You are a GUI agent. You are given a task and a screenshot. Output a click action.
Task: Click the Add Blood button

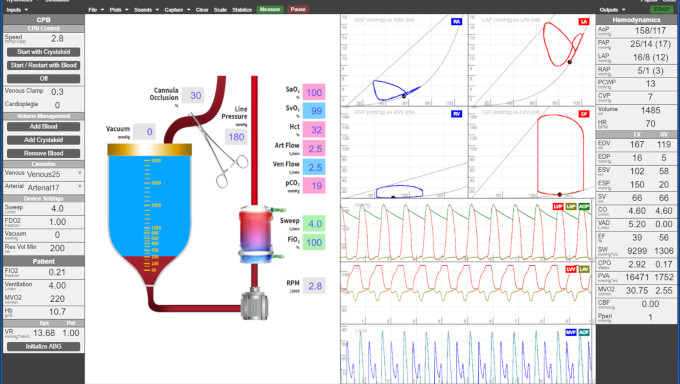coord(43,127)
